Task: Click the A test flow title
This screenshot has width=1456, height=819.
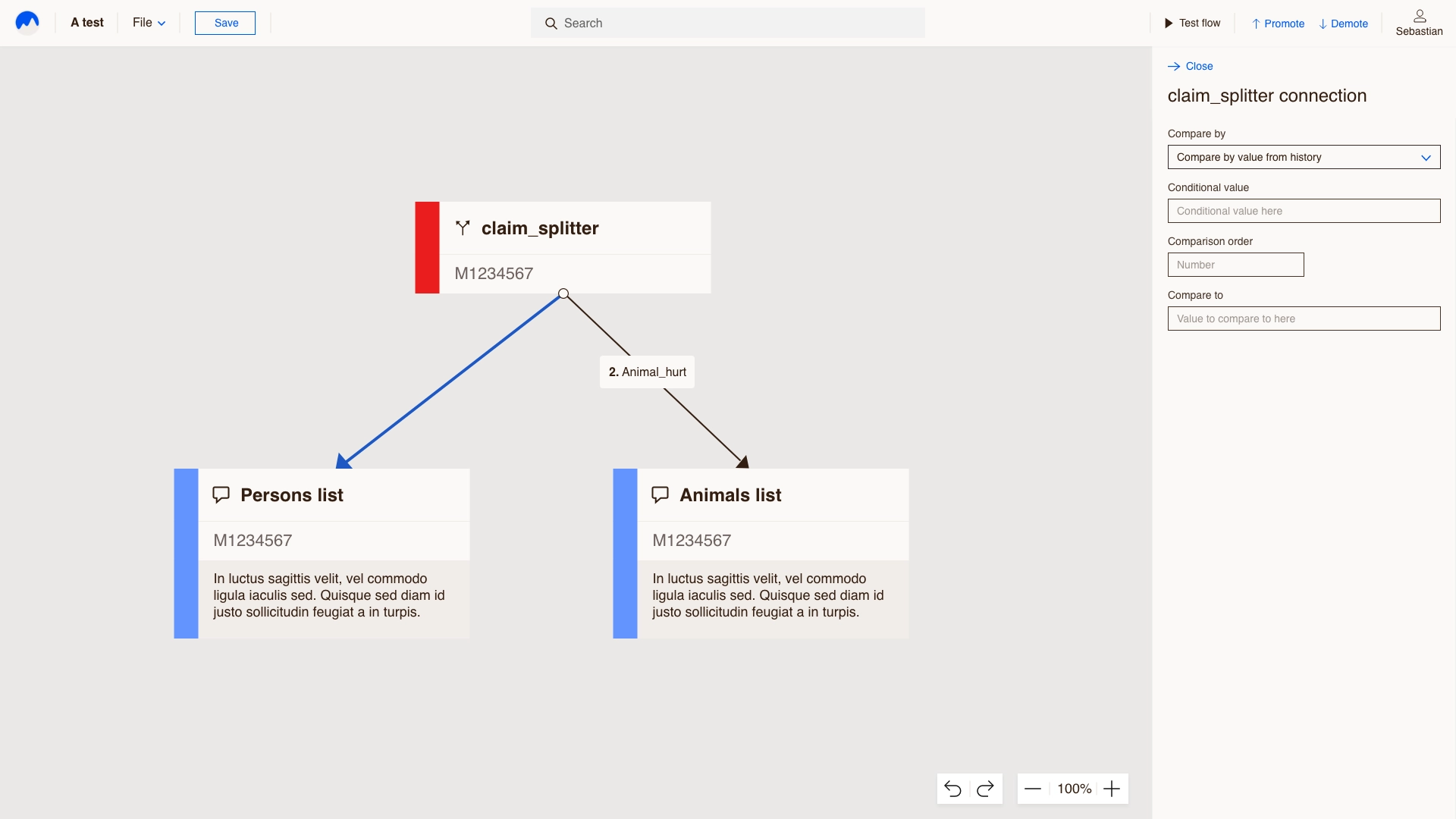Action: [x=87, y=23]
